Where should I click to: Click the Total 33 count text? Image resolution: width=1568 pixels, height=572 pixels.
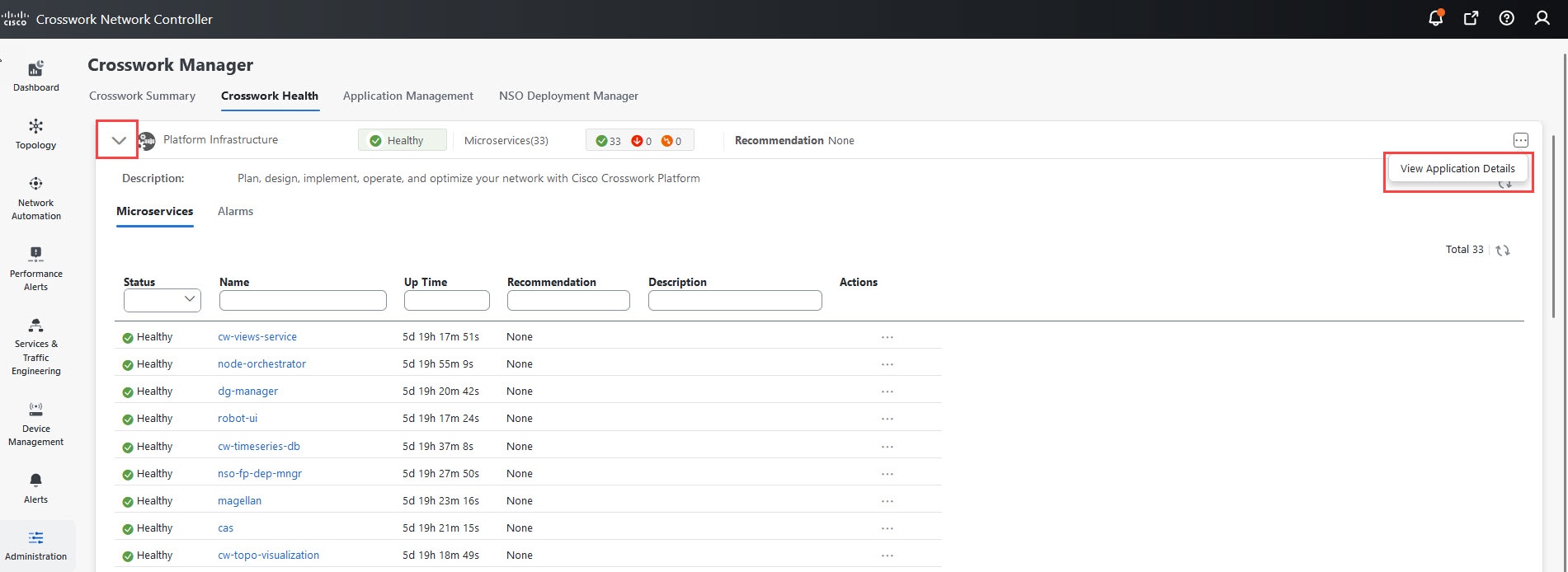[x=1464, y=250]
